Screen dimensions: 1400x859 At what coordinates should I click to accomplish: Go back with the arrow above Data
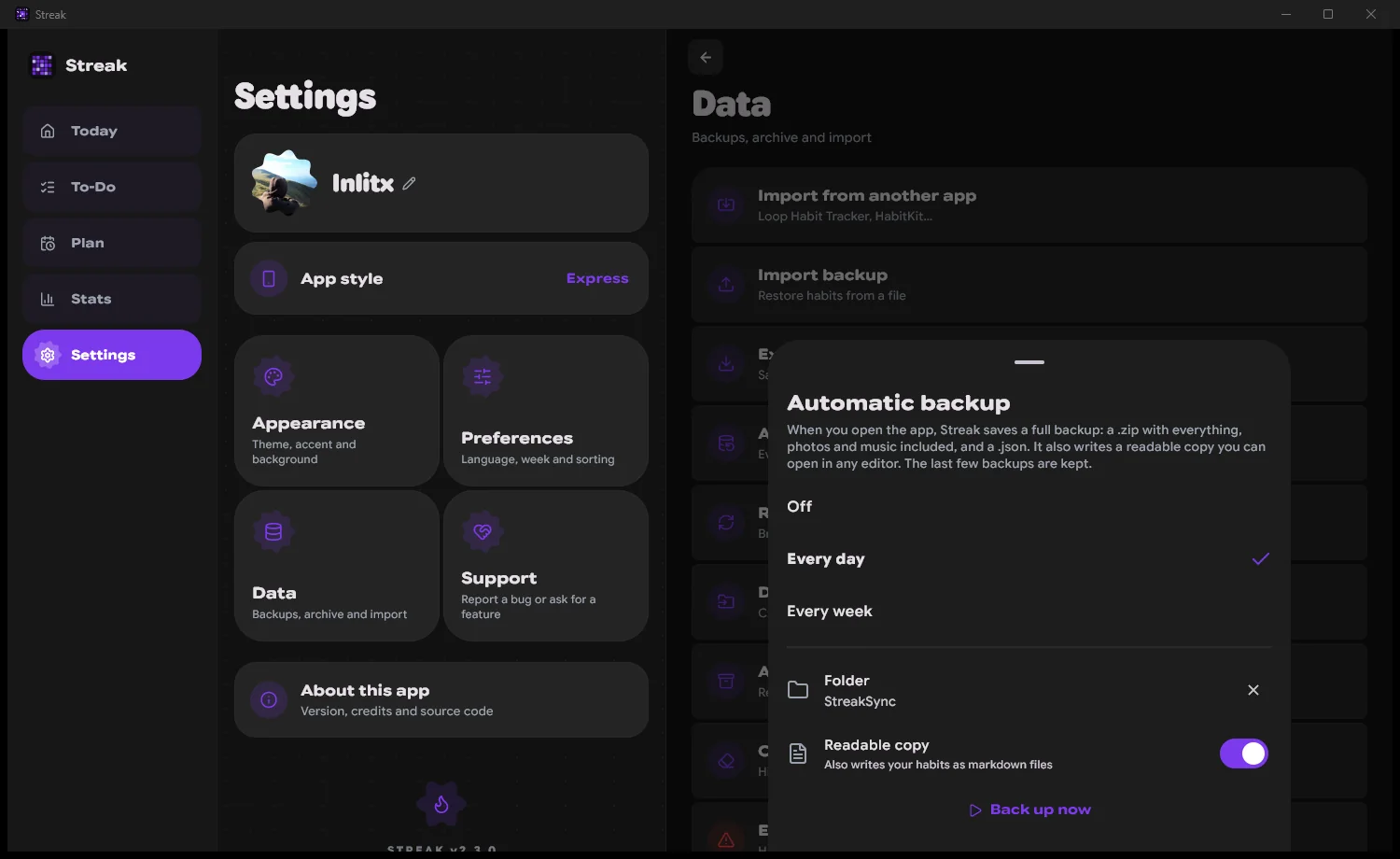point(706,57)
